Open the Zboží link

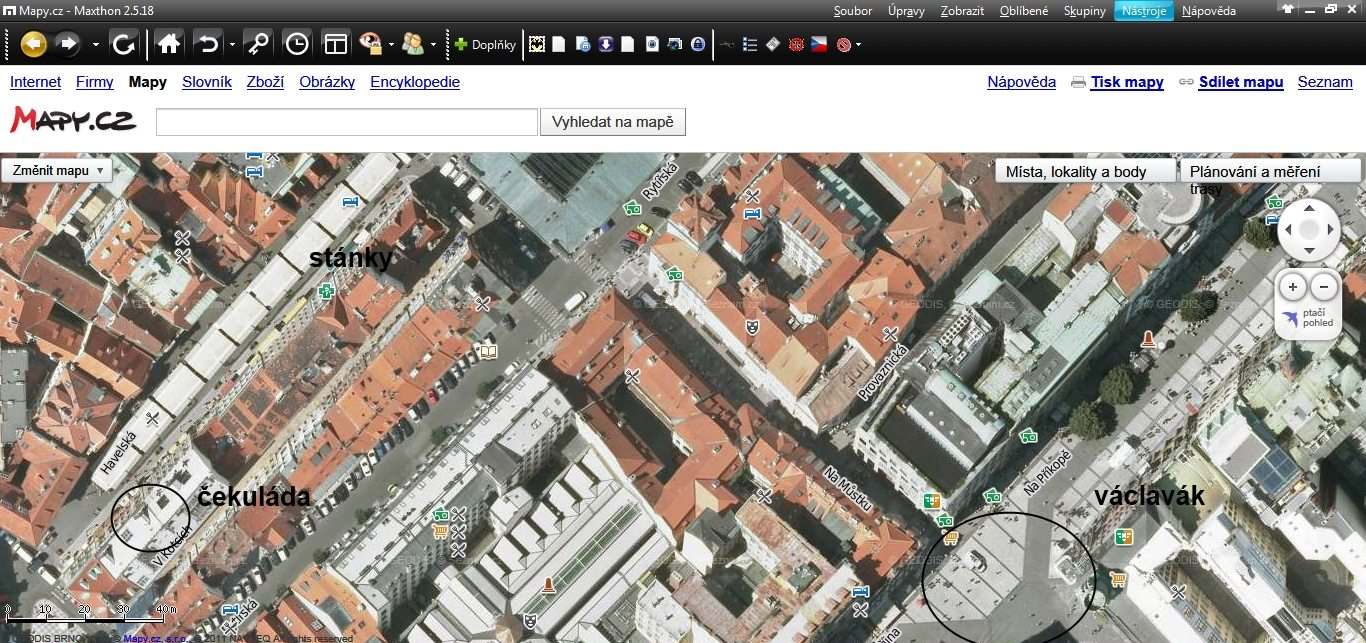[266, 82]
